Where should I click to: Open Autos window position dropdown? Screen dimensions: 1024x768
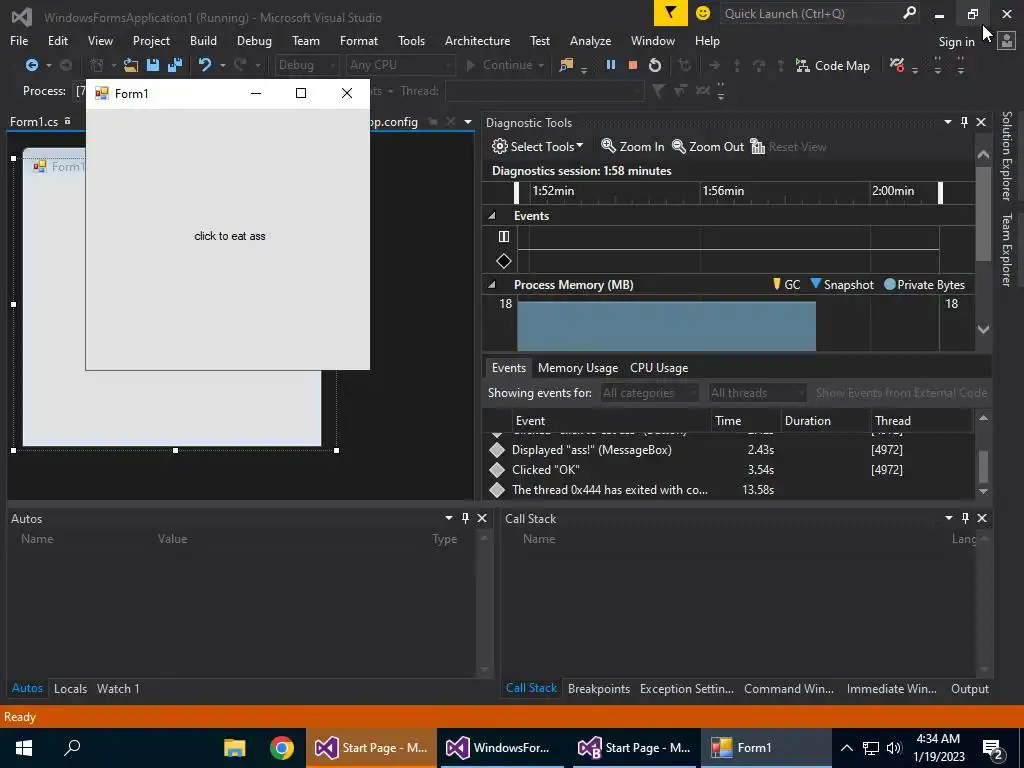(x=449, y=518)
